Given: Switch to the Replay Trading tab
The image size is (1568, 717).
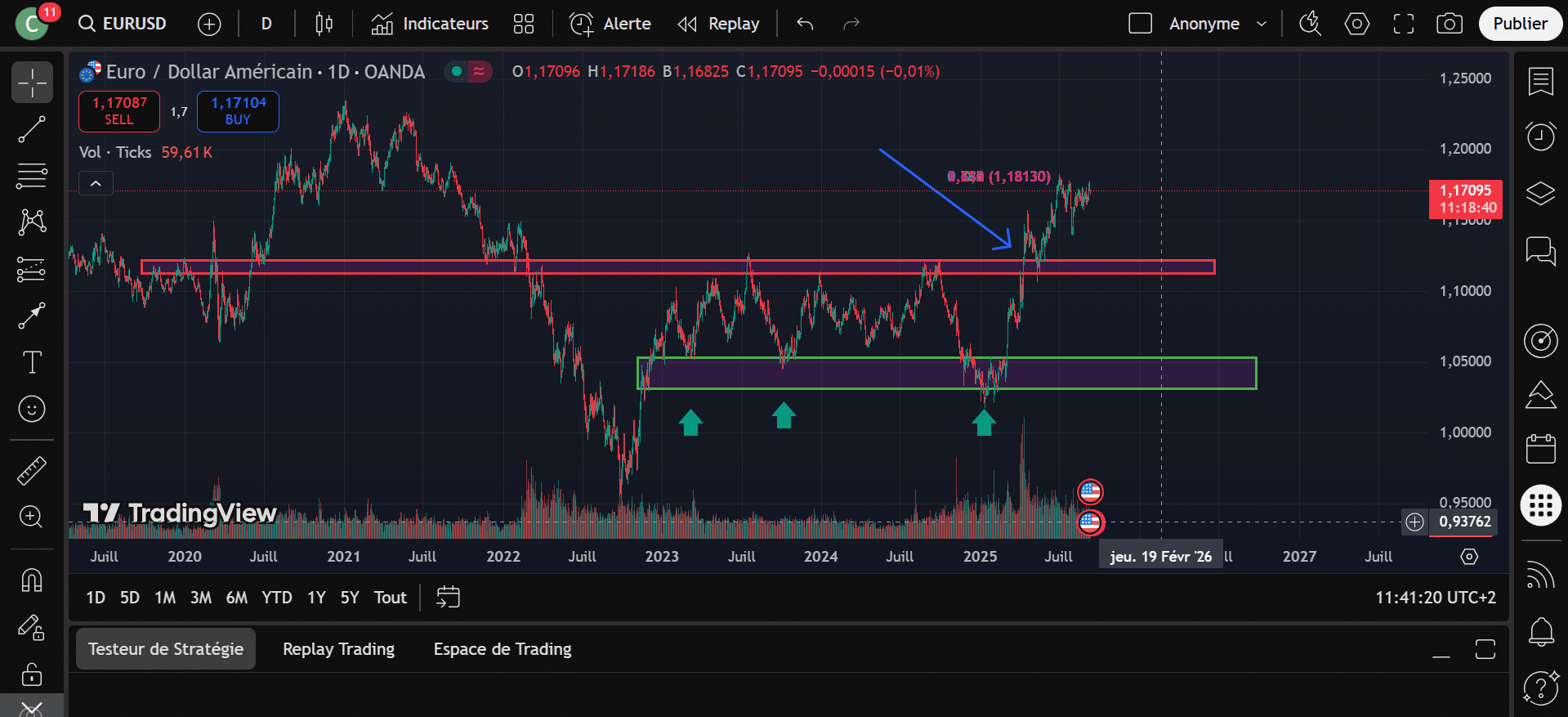Looking at the screenshot, I should [x=338, y=649].
